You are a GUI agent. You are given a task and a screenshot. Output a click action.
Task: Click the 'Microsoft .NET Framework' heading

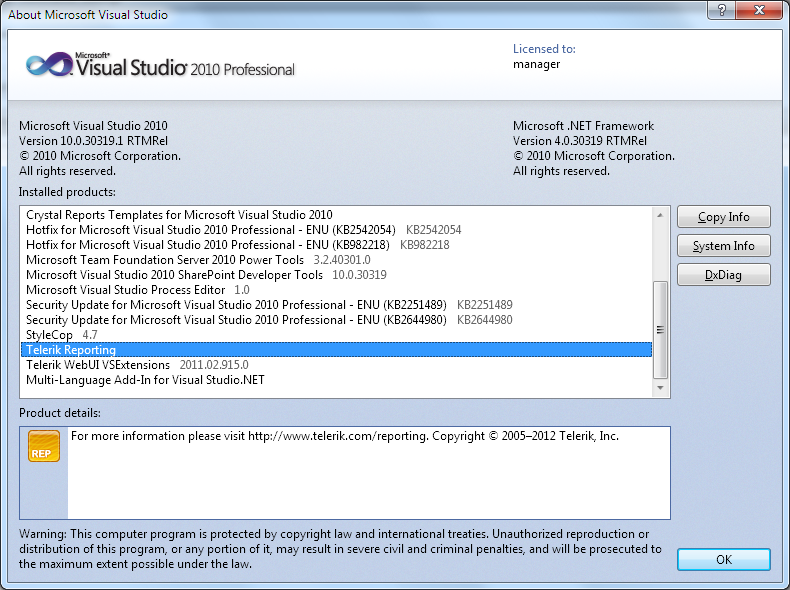pos(583,126)
